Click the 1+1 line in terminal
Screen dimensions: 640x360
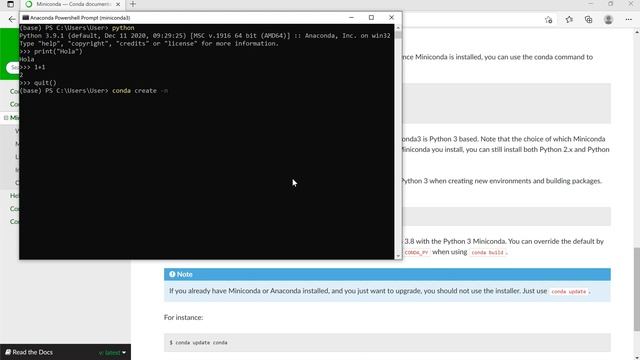coord(32,67)
